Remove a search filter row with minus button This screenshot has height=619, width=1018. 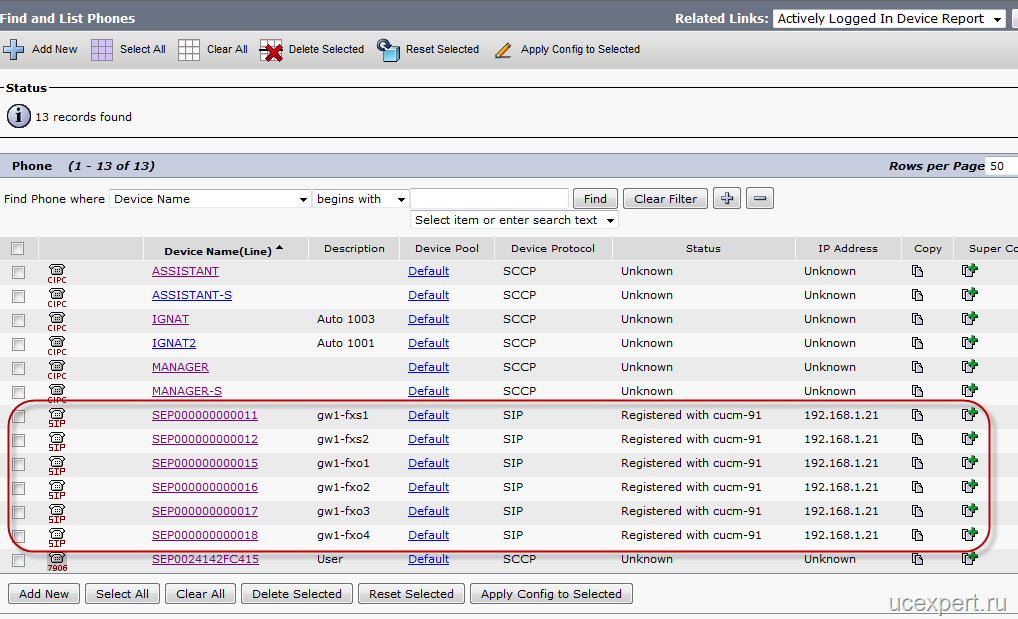point(760,198)
